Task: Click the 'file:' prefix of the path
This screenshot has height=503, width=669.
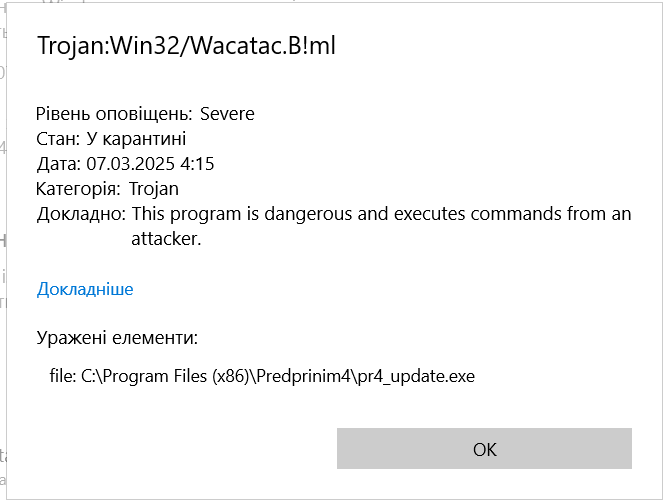Action: pyautogui.click(x=61, y=377)
